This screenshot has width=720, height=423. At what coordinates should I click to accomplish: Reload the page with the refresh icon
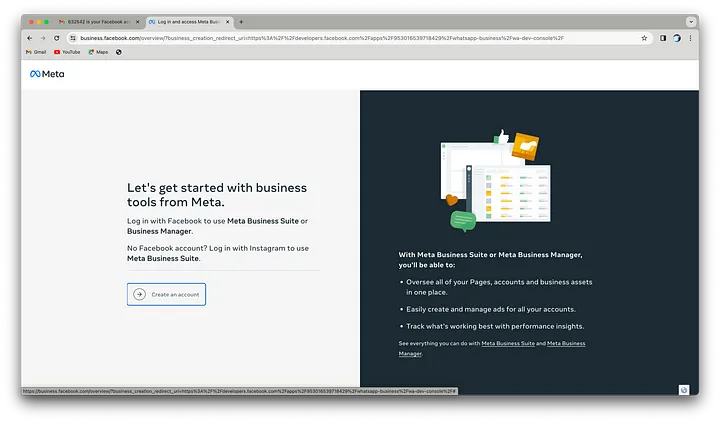56,38
